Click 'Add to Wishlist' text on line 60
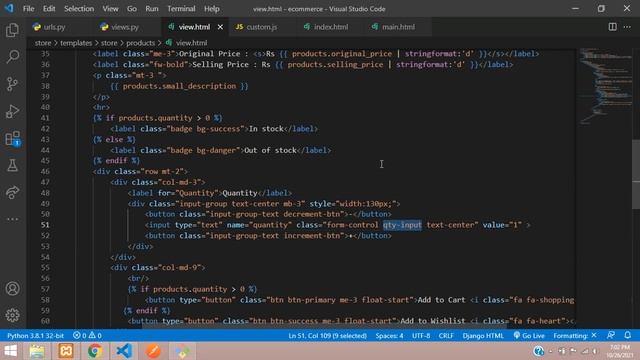The image size is (640, 360). coord(433,321)
